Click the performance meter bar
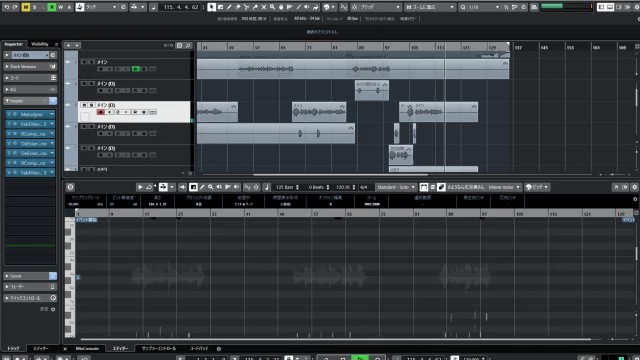 click(567, 7)
